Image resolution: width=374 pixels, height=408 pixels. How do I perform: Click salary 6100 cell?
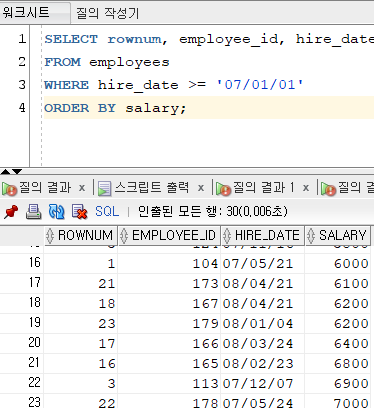(x=338, y=284)
